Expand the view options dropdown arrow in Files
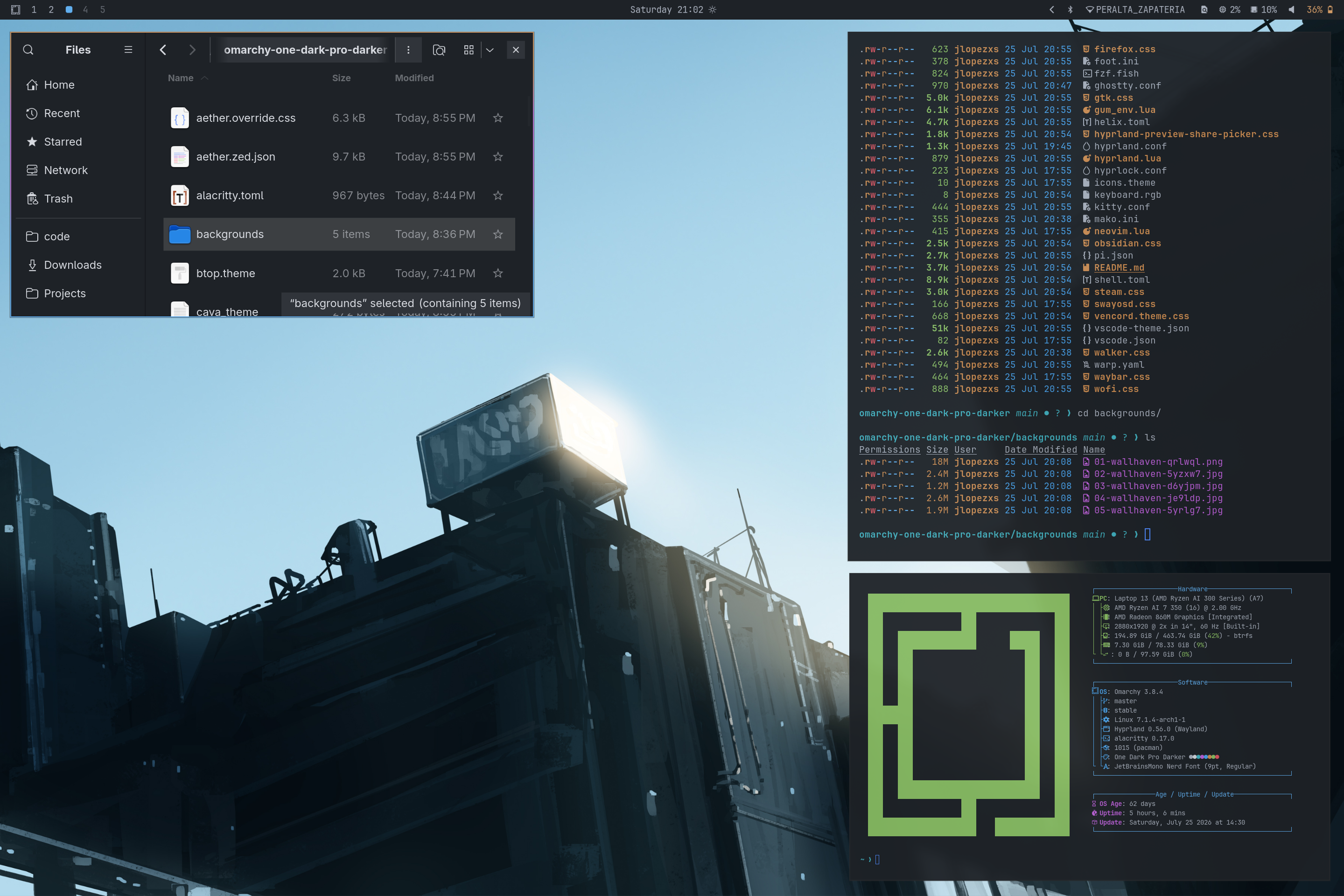1344x896 pixels. pos(490,50)
